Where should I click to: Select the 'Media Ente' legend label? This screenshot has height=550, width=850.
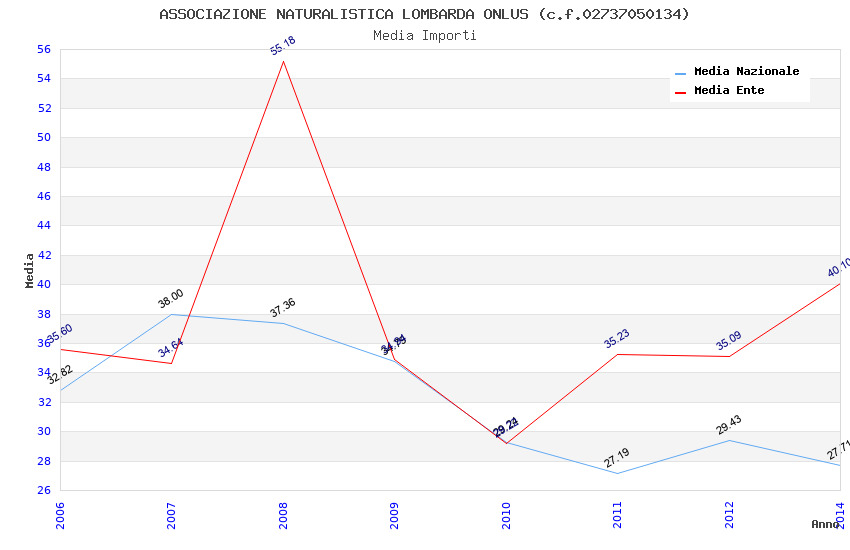729,90
